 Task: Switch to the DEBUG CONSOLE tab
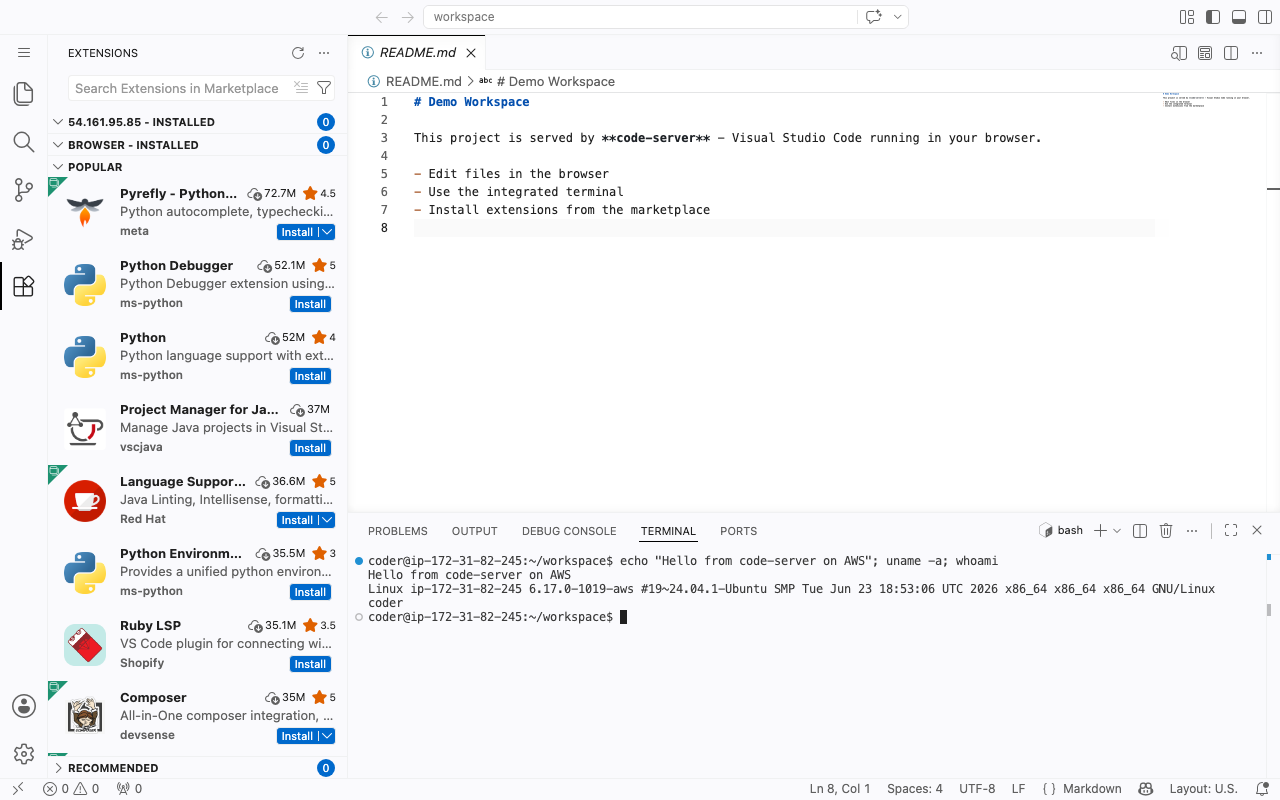(569, 531)
